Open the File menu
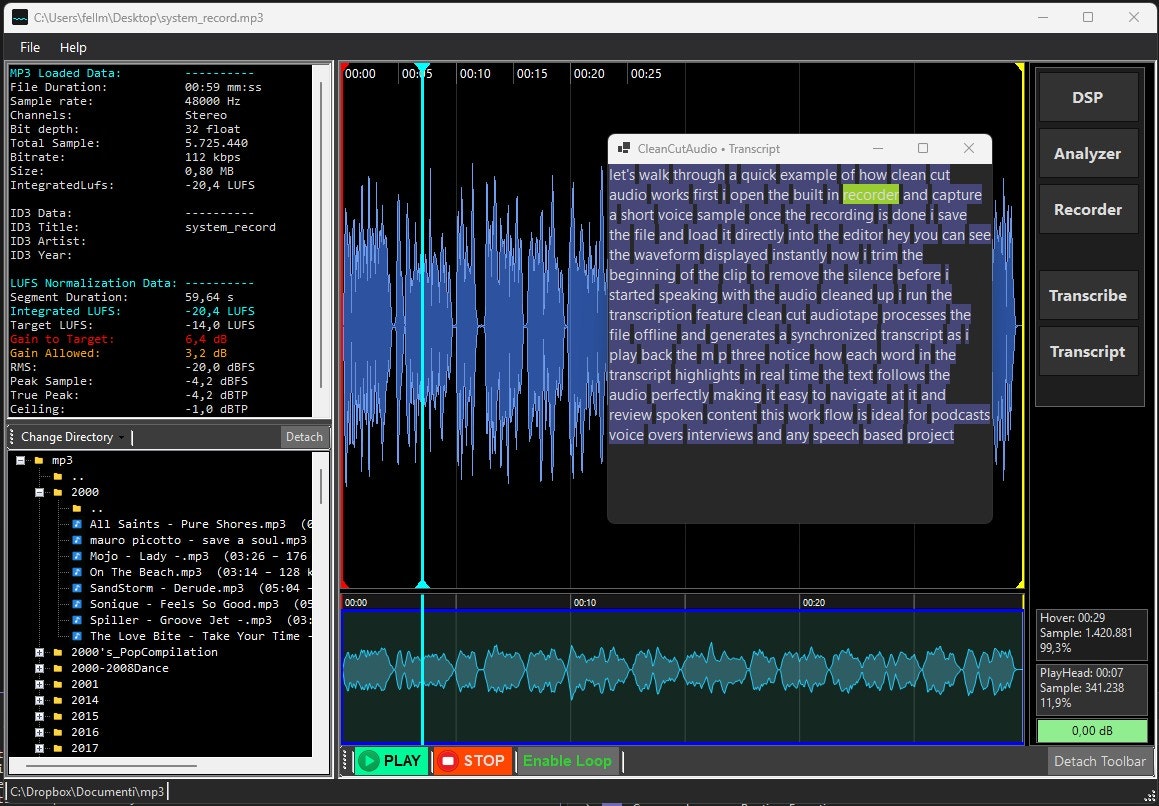Viewport: 1159px width, 806px height. coord(29,47)
